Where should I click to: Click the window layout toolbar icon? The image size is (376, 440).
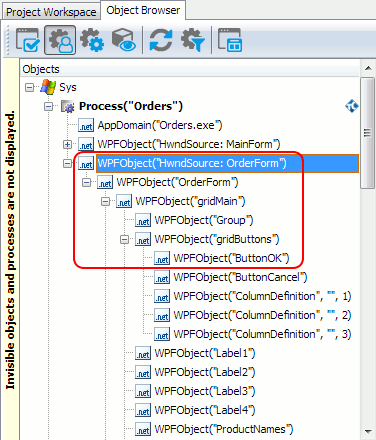pos(230,40)
